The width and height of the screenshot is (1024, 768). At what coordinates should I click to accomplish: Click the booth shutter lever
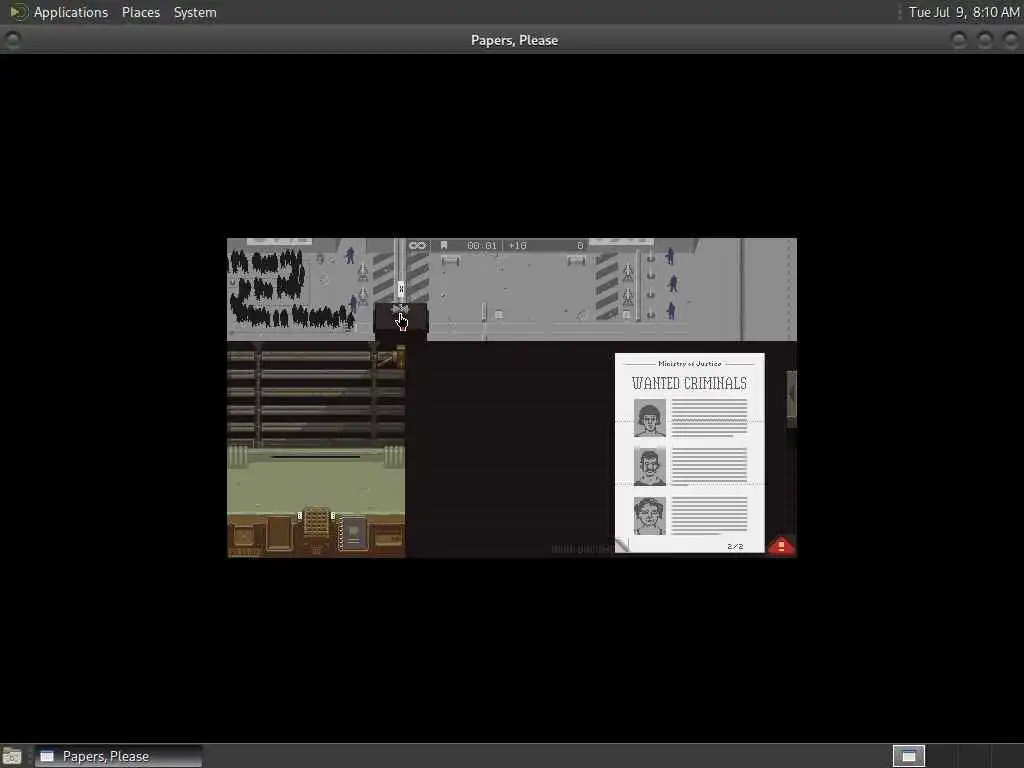pos(391,359)
